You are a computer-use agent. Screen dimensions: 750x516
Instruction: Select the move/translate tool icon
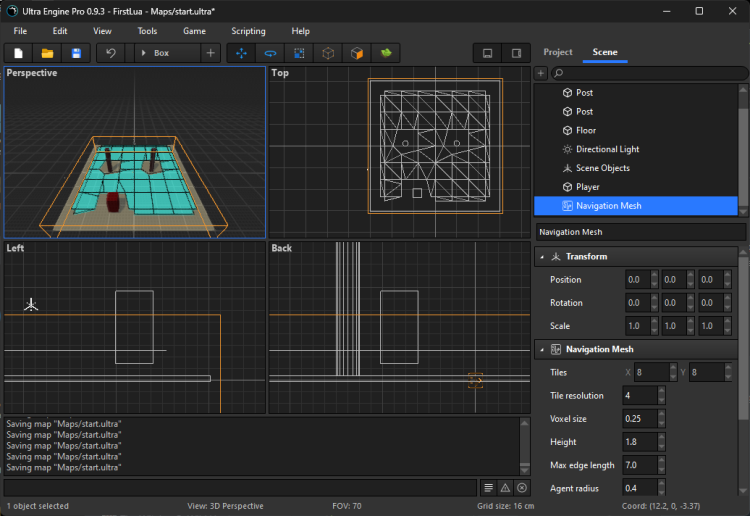(x=241, y=53)
